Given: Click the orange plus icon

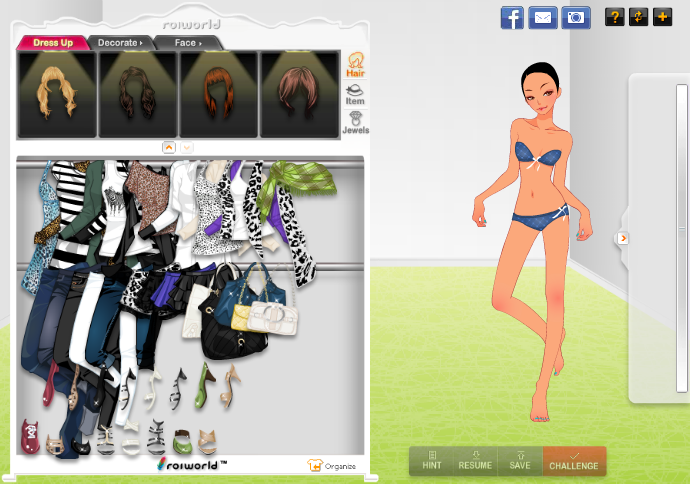Looking at the screenshot, I should pos(662,17).
